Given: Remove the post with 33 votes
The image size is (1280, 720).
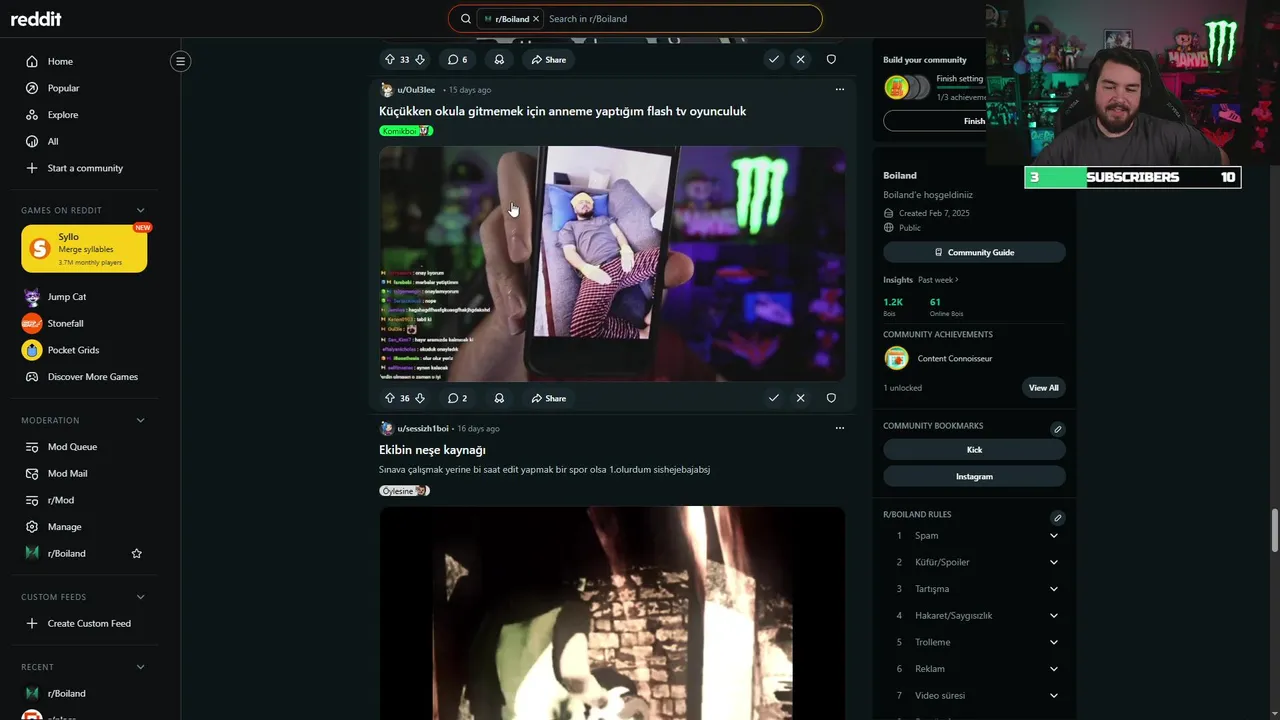Looking at the screenshot, I should 800,60.
